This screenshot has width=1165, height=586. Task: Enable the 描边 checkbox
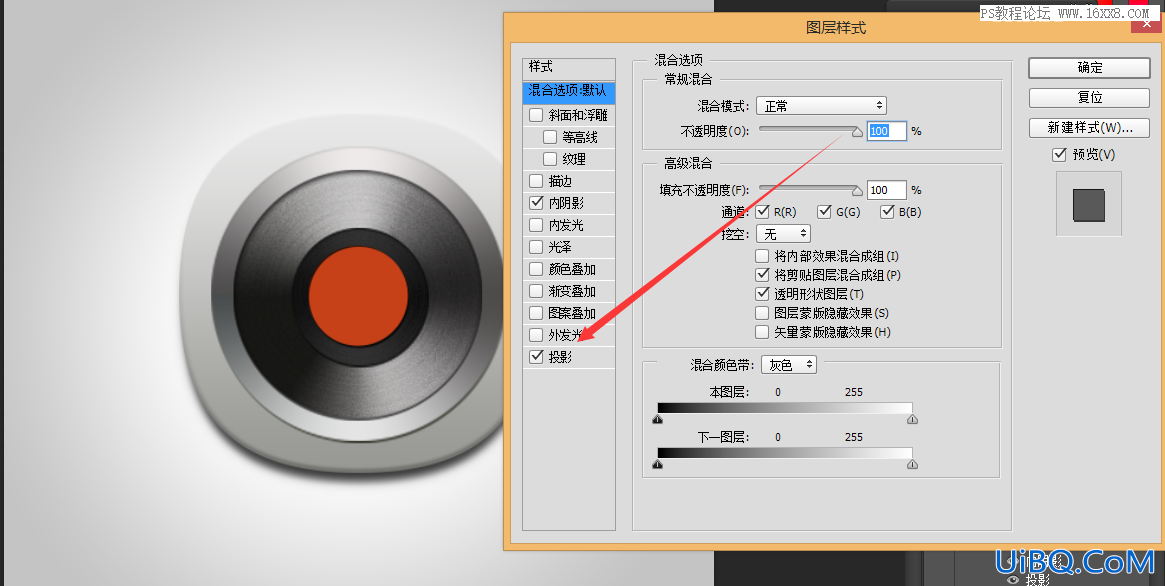[536, 180]
